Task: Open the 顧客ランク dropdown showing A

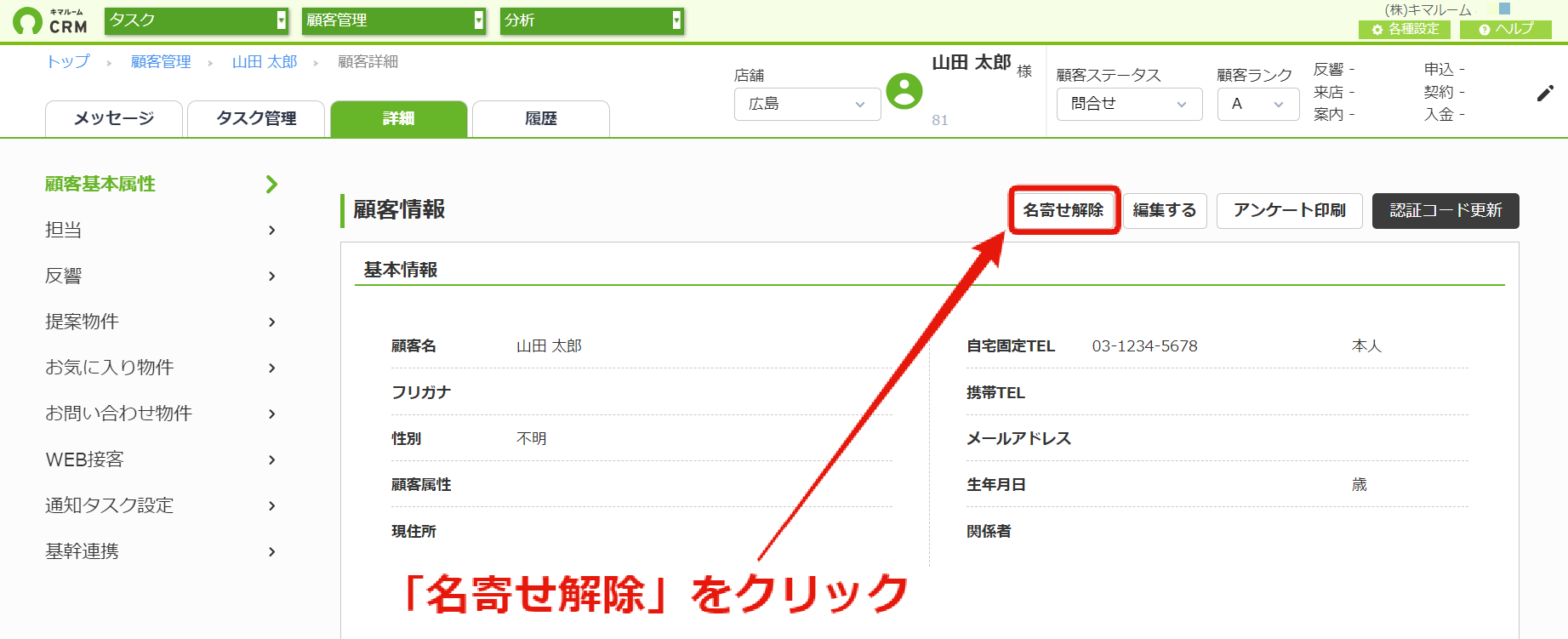Action: (1258, 104)
